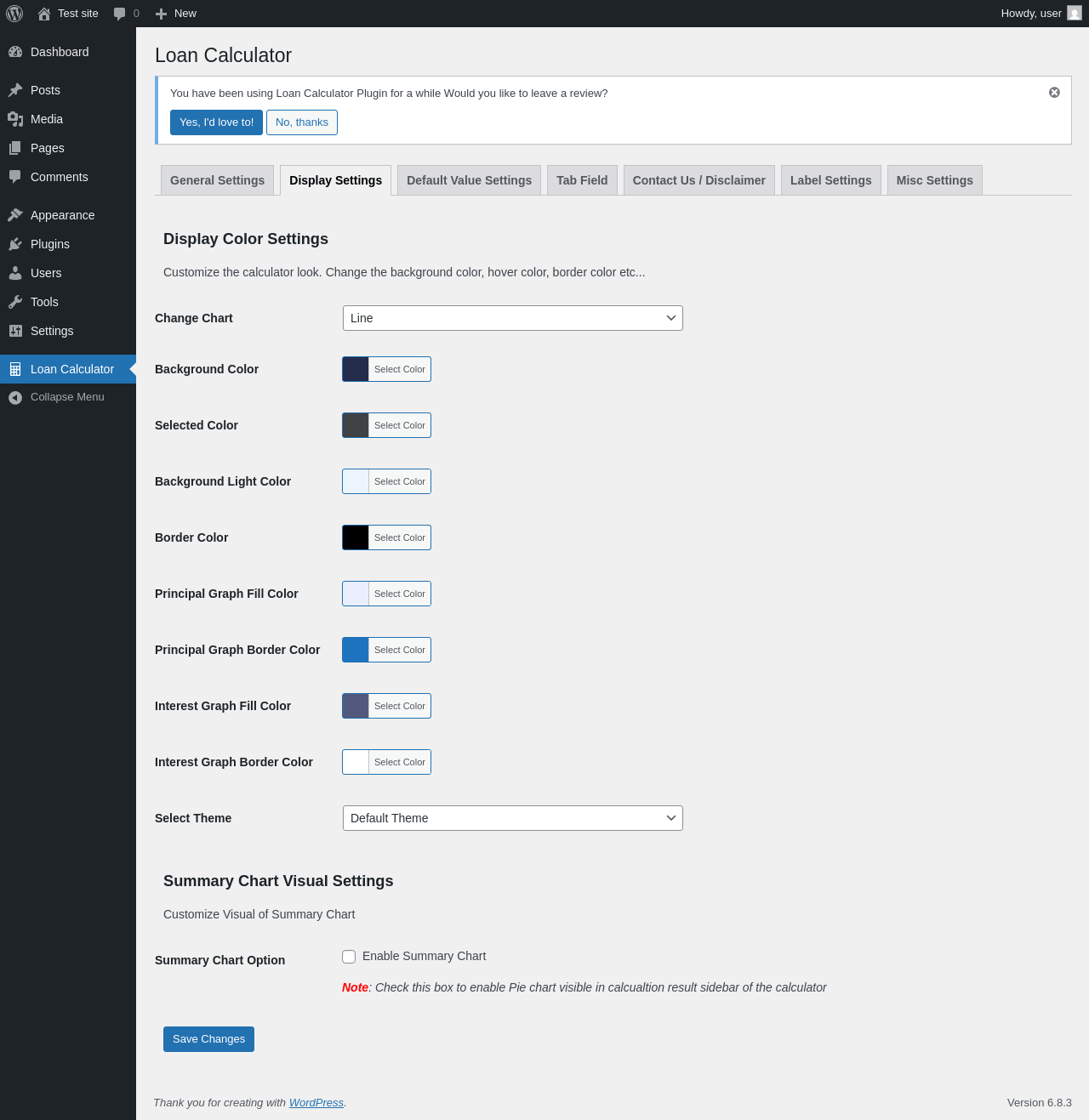Open the Label Settings tab
Image resolution: width=1089 pixels, height=1120 pixels.
point(830,180)
